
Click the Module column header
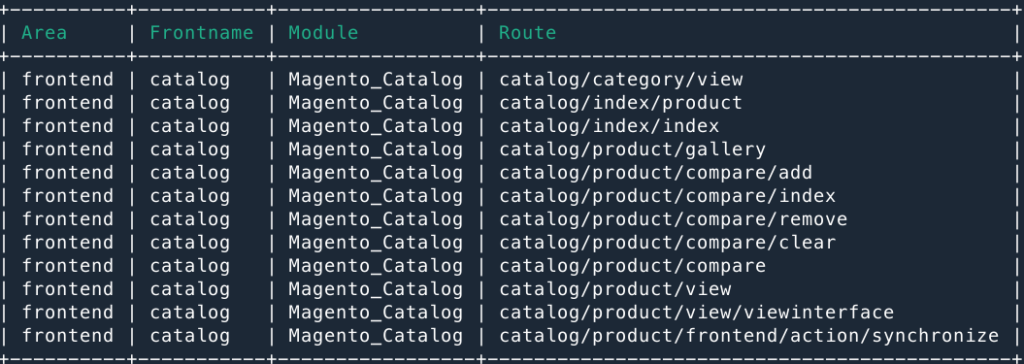(x=324, y=33)
